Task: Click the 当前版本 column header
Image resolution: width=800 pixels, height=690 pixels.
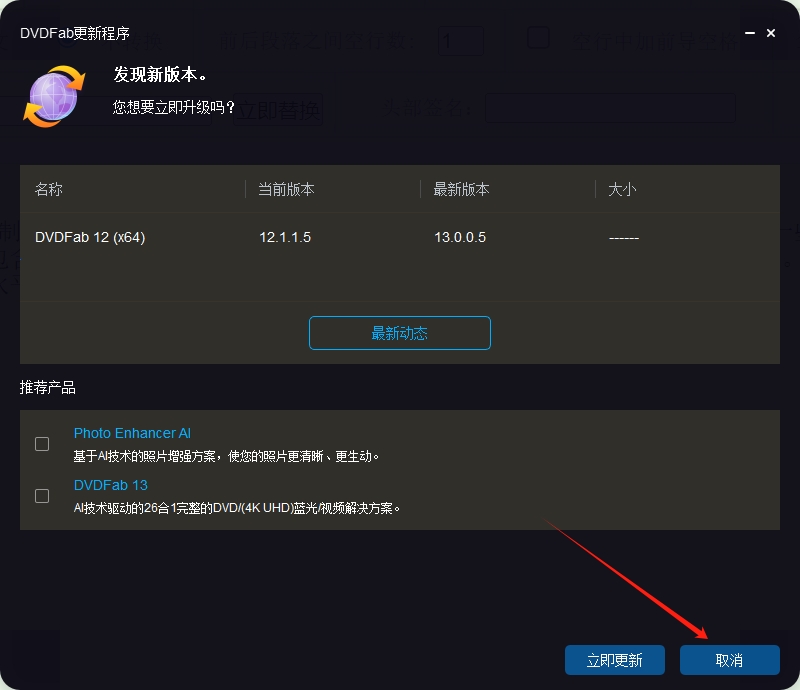Action: (286, 189)
